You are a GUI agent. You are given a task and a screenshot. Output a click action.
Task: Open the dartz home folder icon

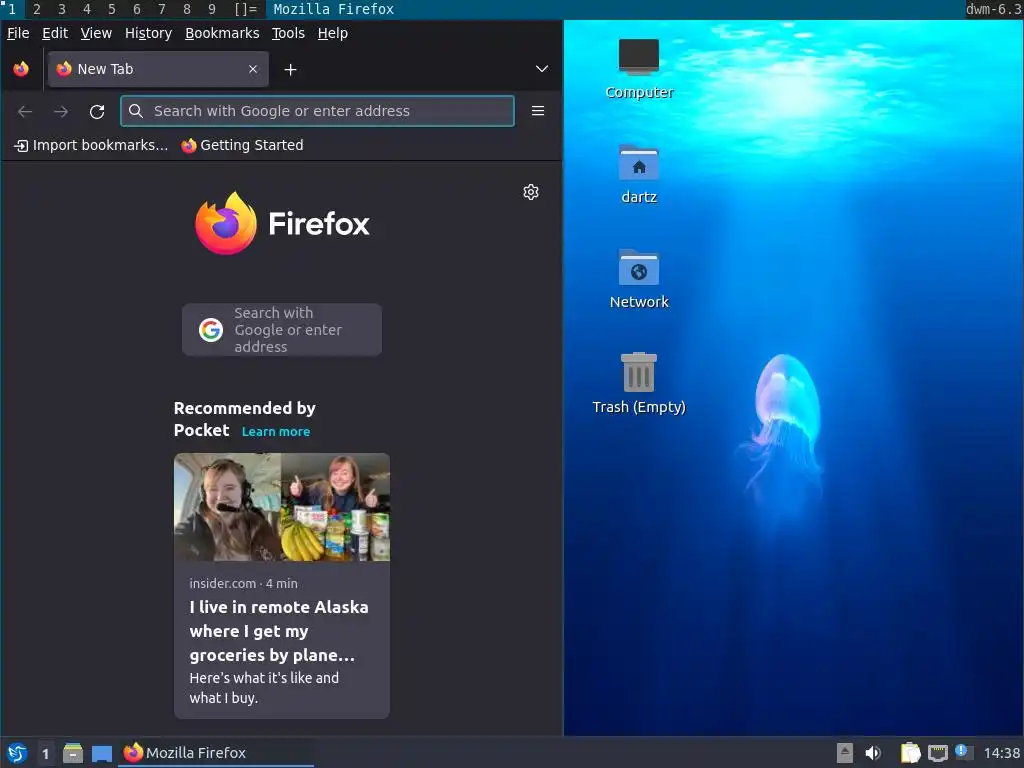tap(639, 174)
